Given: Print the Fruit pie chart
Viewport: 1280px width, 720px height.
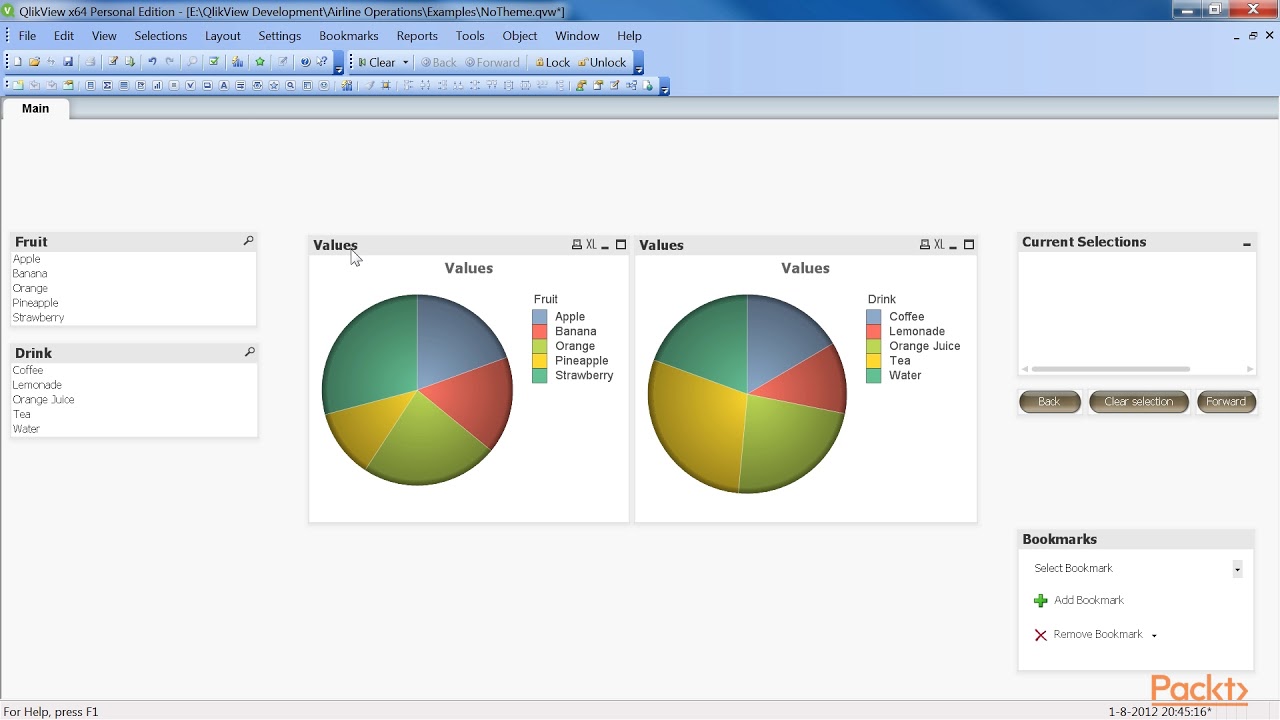Looking at the screenshot, I should (577, 245).
